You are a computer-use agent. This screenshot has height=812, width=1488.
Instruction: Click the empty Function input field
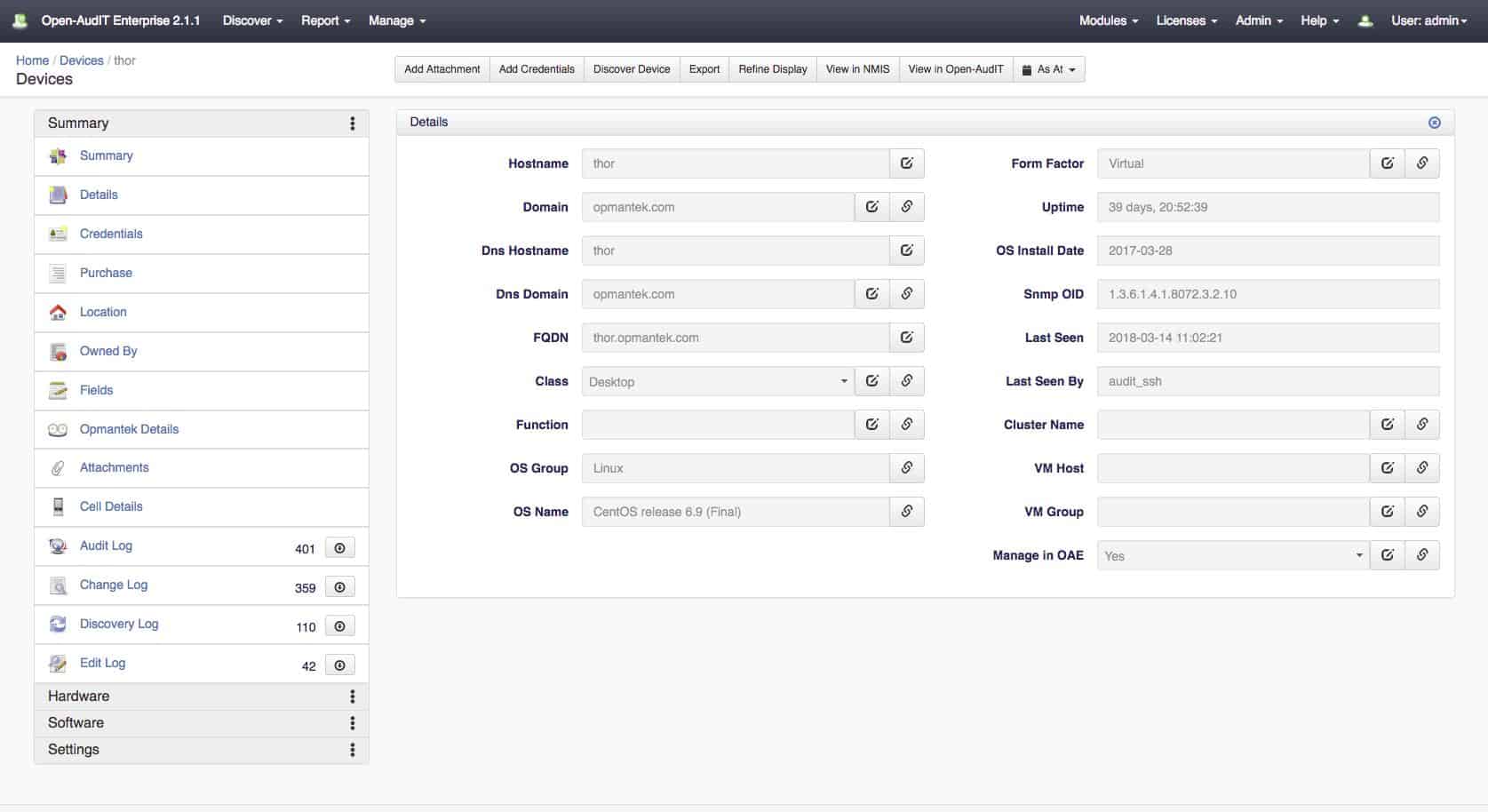point(718,425)
